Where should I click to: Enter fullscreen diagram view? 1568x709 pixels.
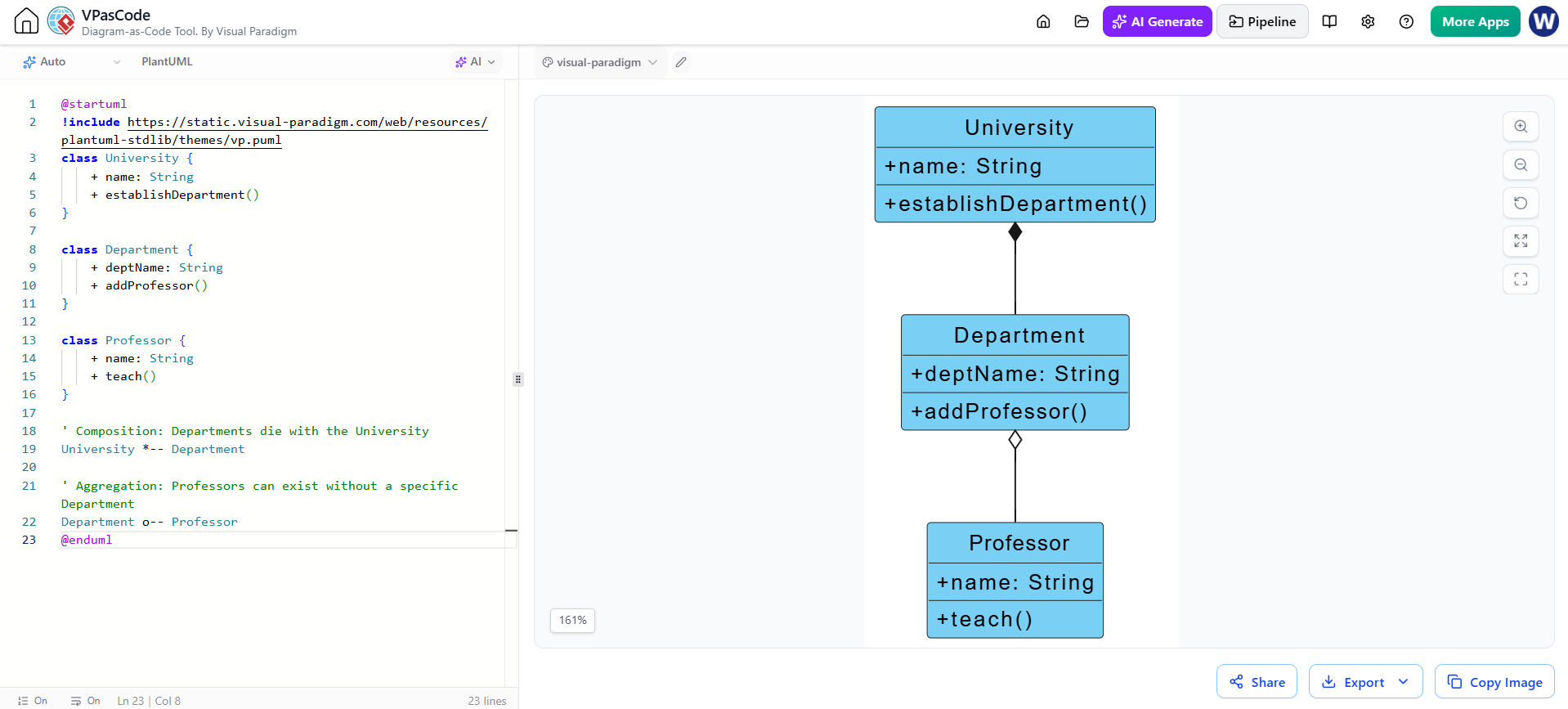point(1521,280)
